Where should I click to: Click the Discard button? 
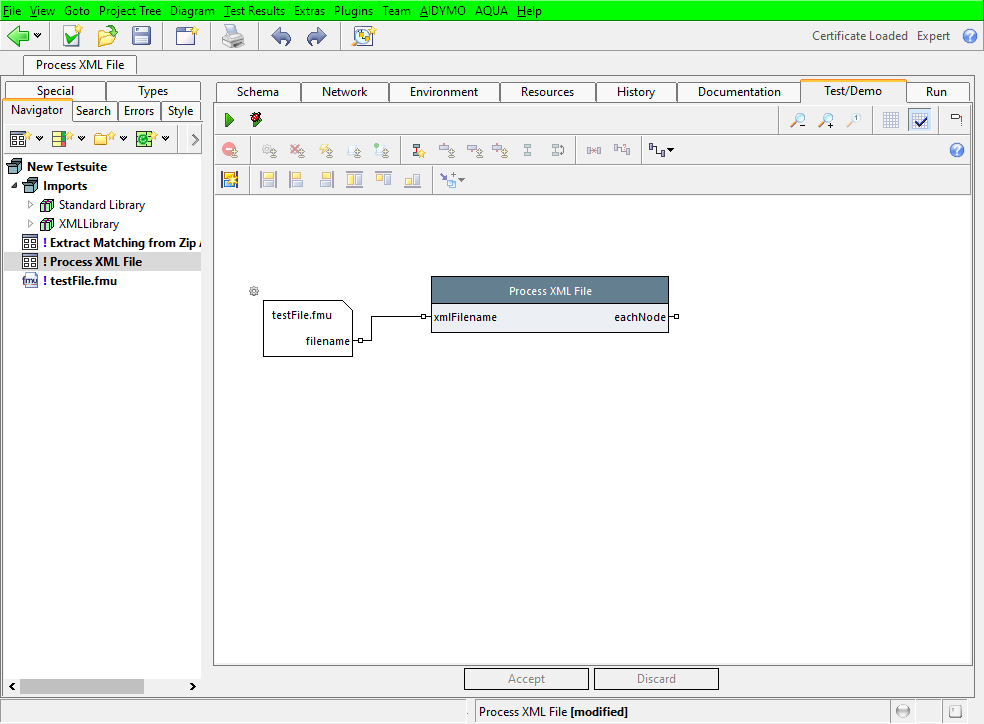tap(656, 679)
